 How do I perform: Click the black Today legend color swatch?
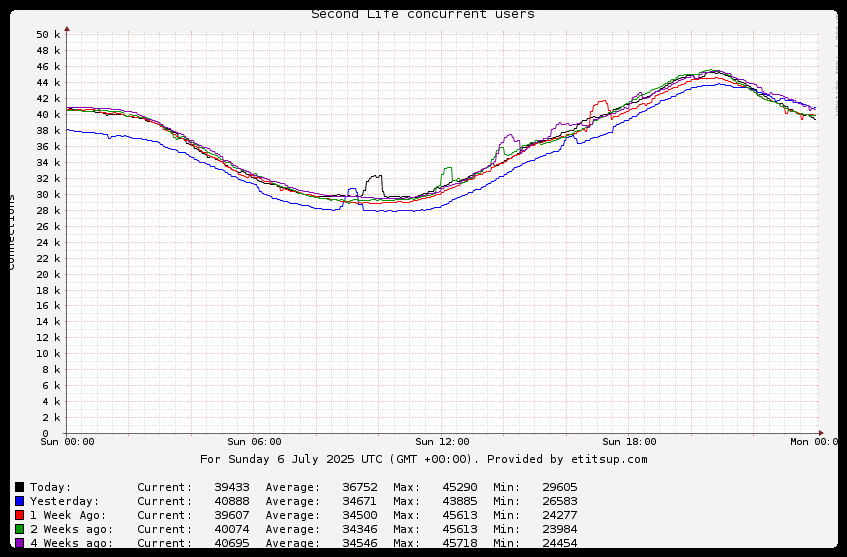tap(19, 487)
